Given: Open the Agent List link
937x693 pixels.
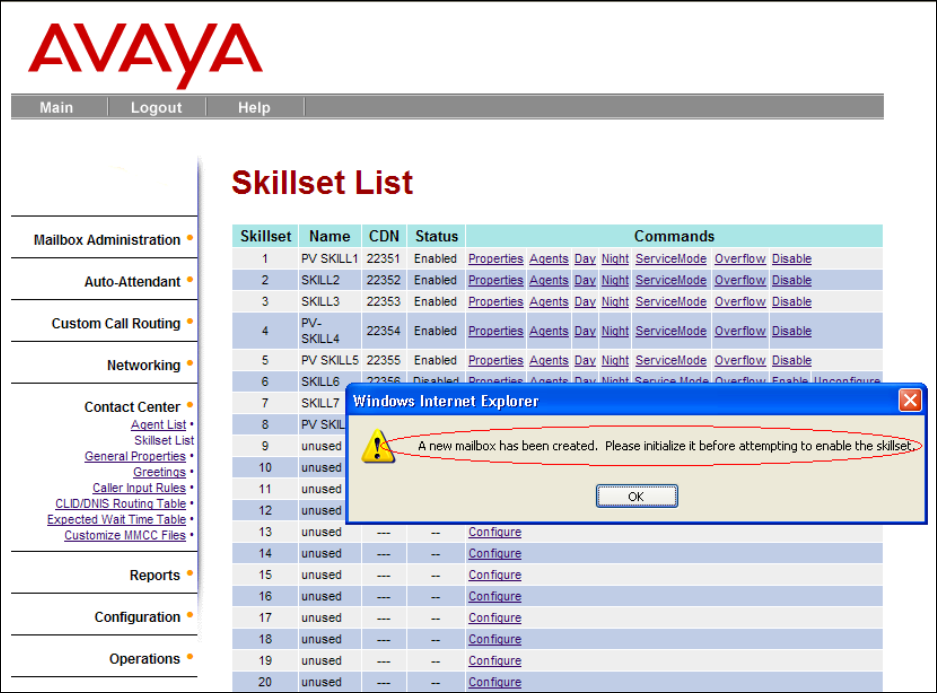Looking at the screenshot, I should click(158, 425).
